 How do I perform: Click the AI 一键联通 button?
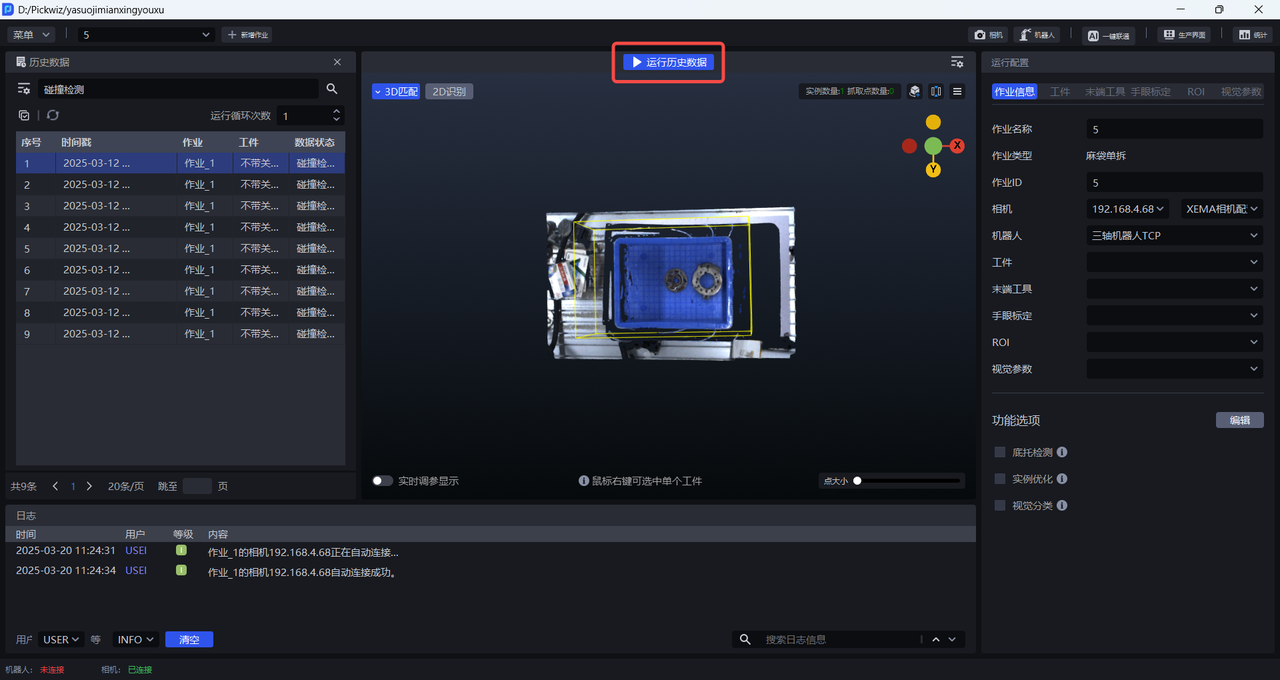(x=1108, y=35)
